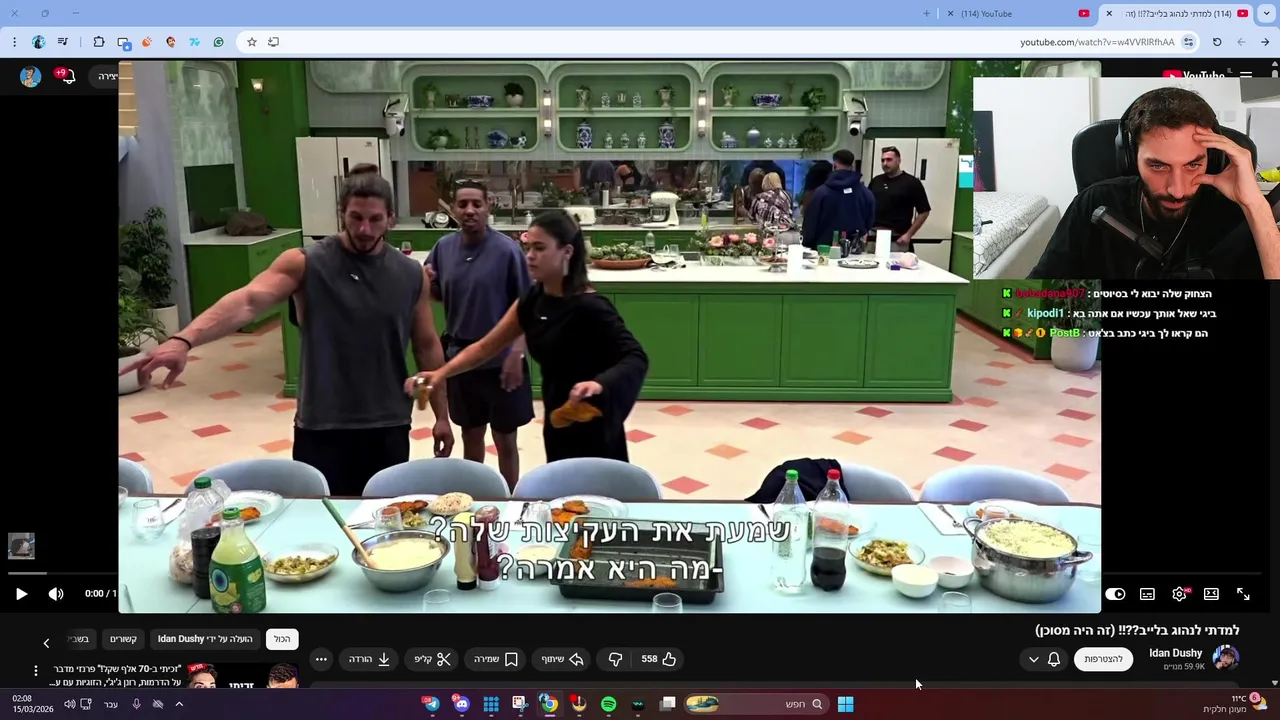Viewport: 1280px width, 720px height.
Task: Click the install-app icon in address bar
Action: [273, 42]
